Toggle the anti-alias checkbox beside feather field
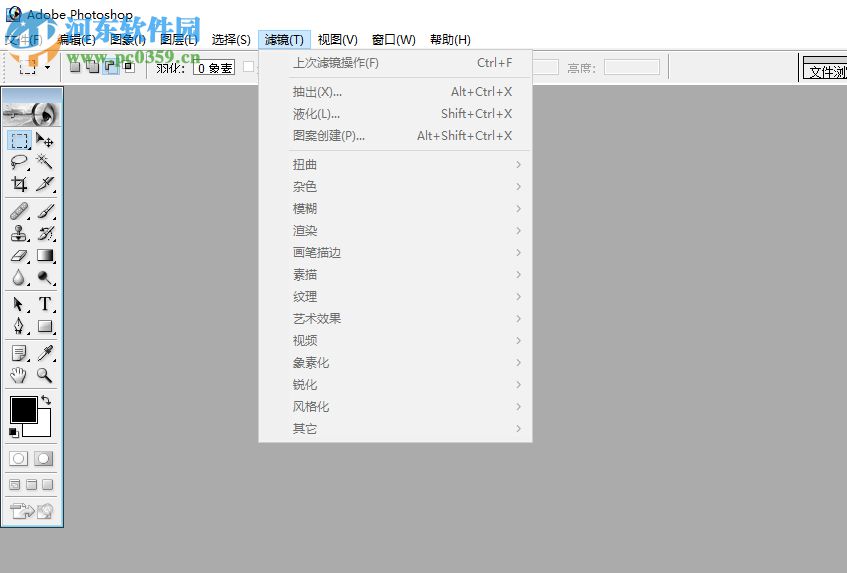847x573 pixels. click(x=248, y=66)
